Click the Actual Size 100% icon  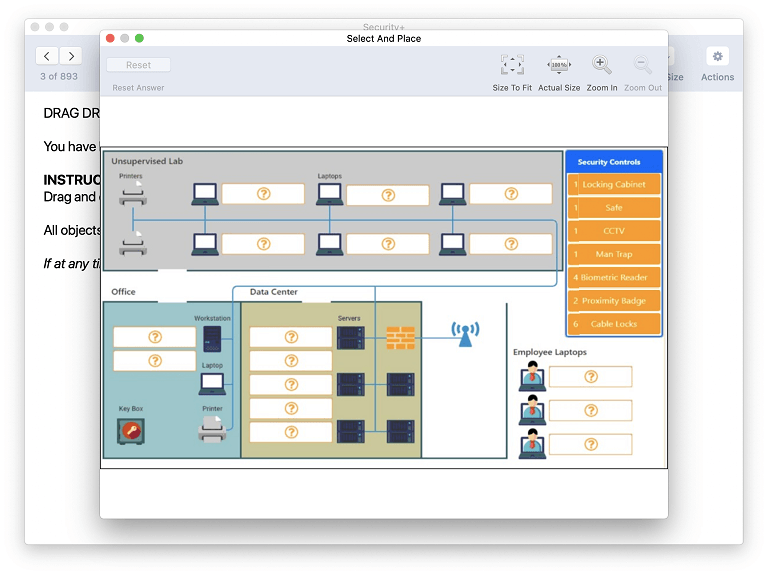point(558,65)
